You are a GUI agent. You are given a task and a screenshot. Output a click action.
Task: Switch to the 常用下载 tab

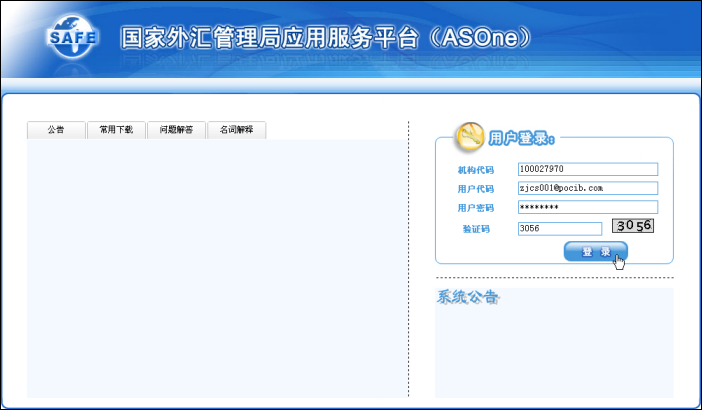[116, 130]
